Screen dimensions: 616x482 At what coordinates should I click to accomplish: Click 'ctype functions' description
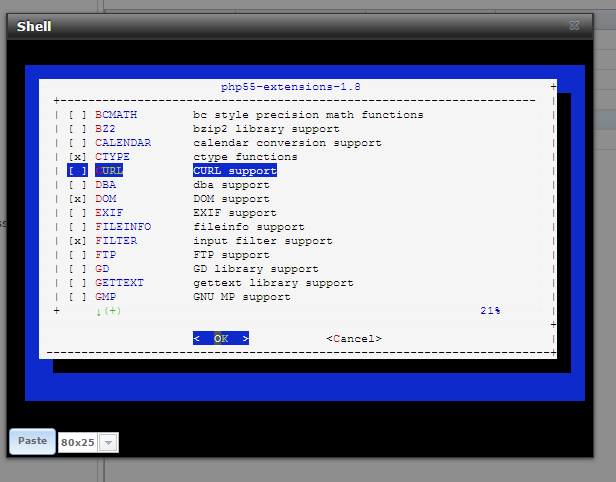[245, 157]
